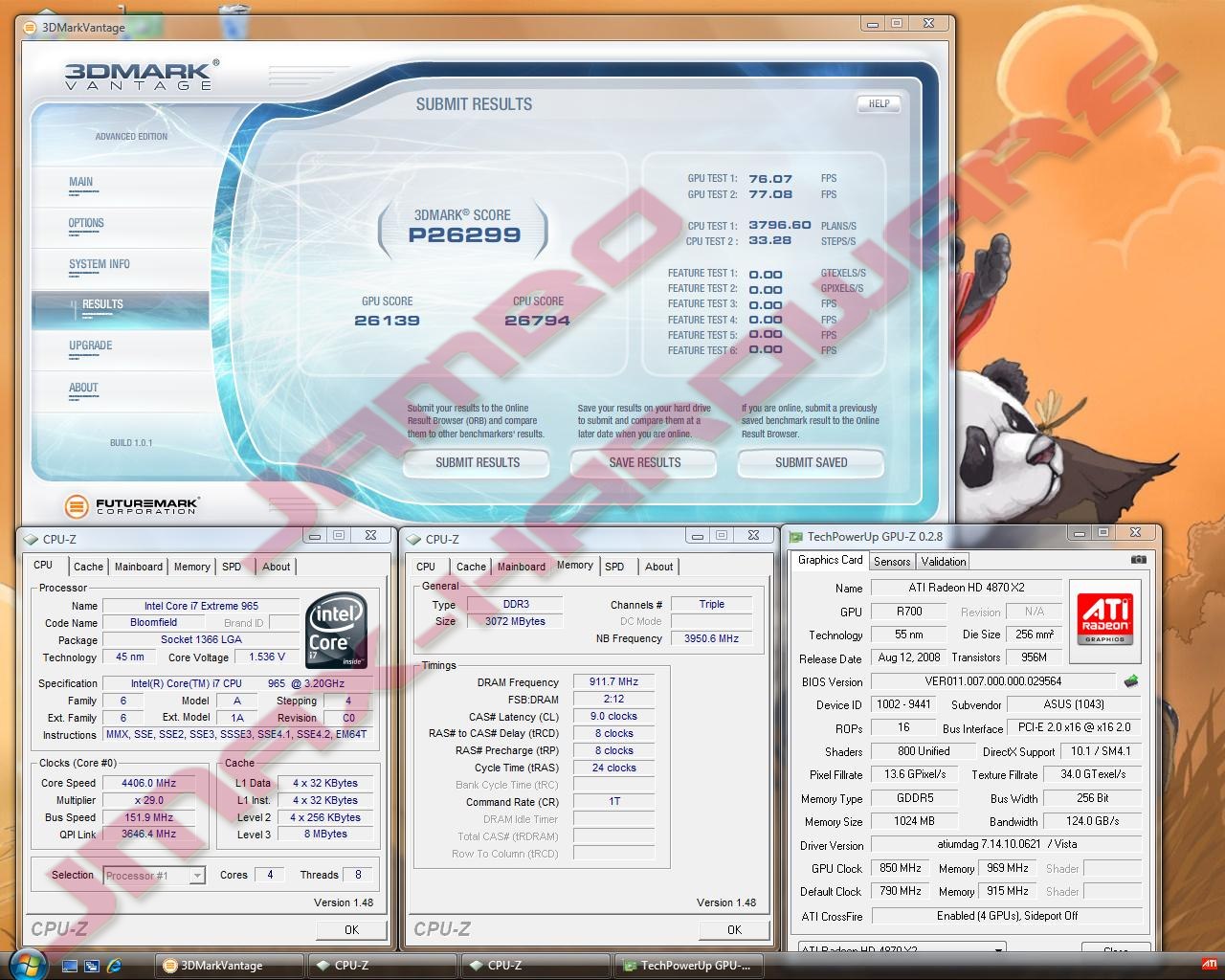Open CPU tab in CPU-Z Memory window
This screenshot has height=980, width=1225.
point(426,567)
